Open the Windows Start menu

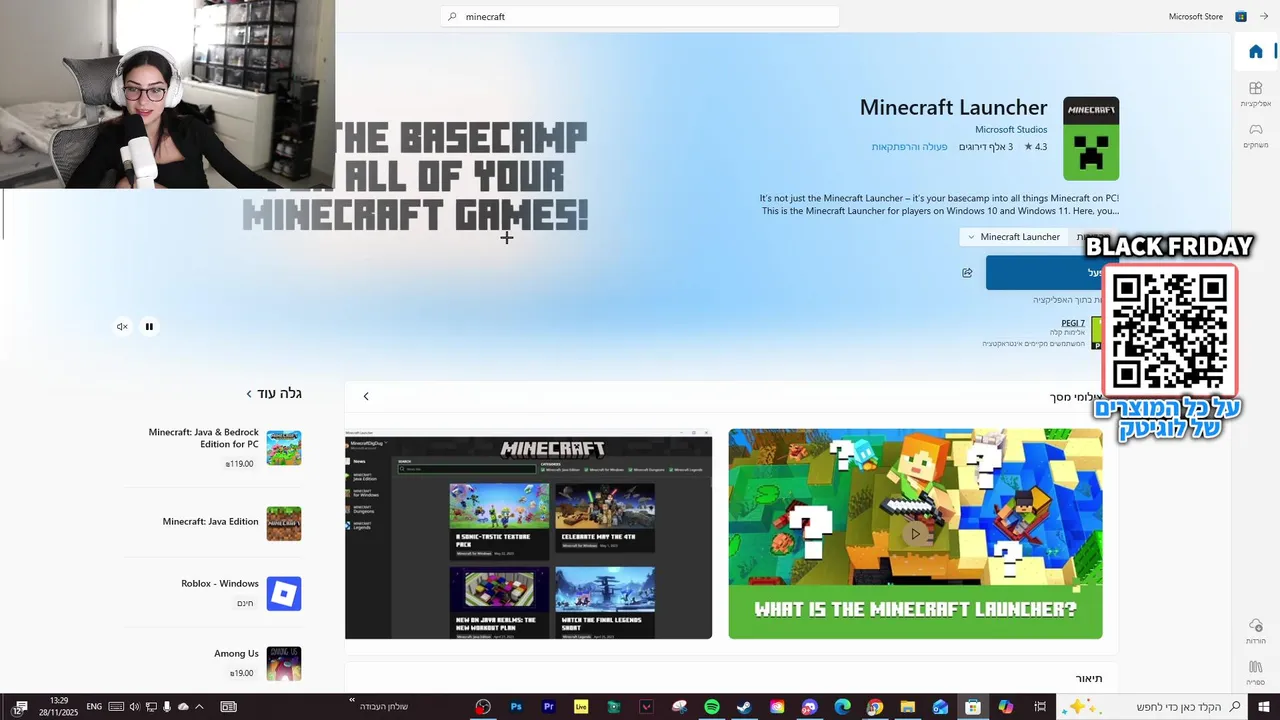[x=1264, y=707]
